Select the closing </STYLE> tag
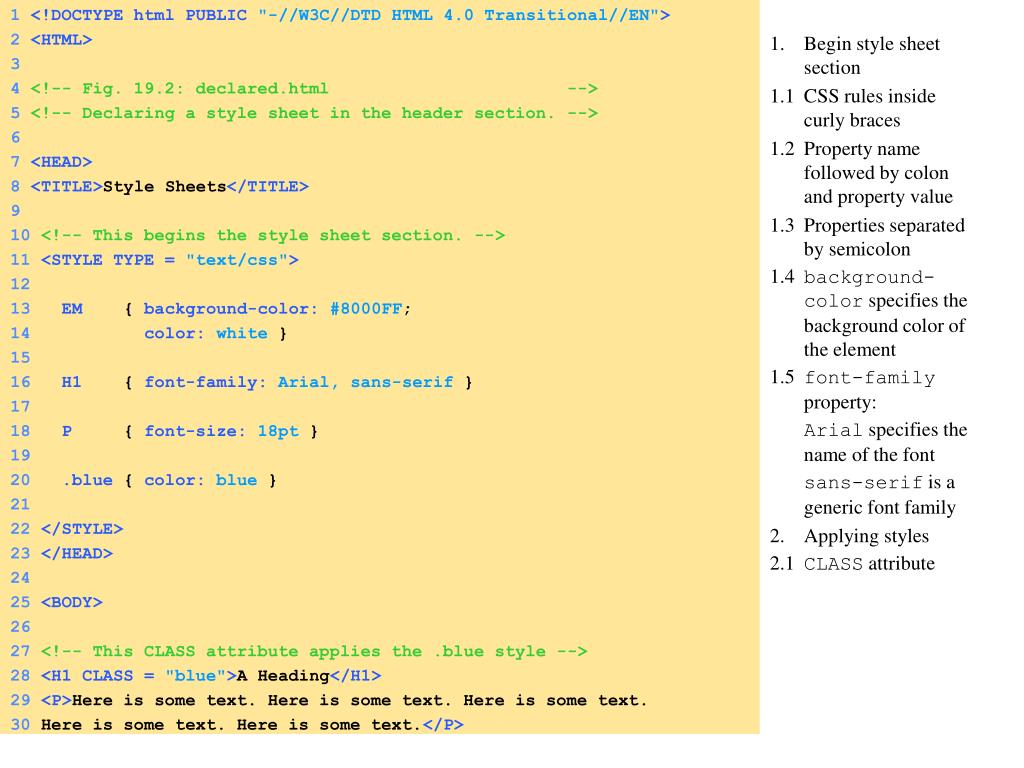Screen dimensions: 1024x768 click(x=82, y=528)
